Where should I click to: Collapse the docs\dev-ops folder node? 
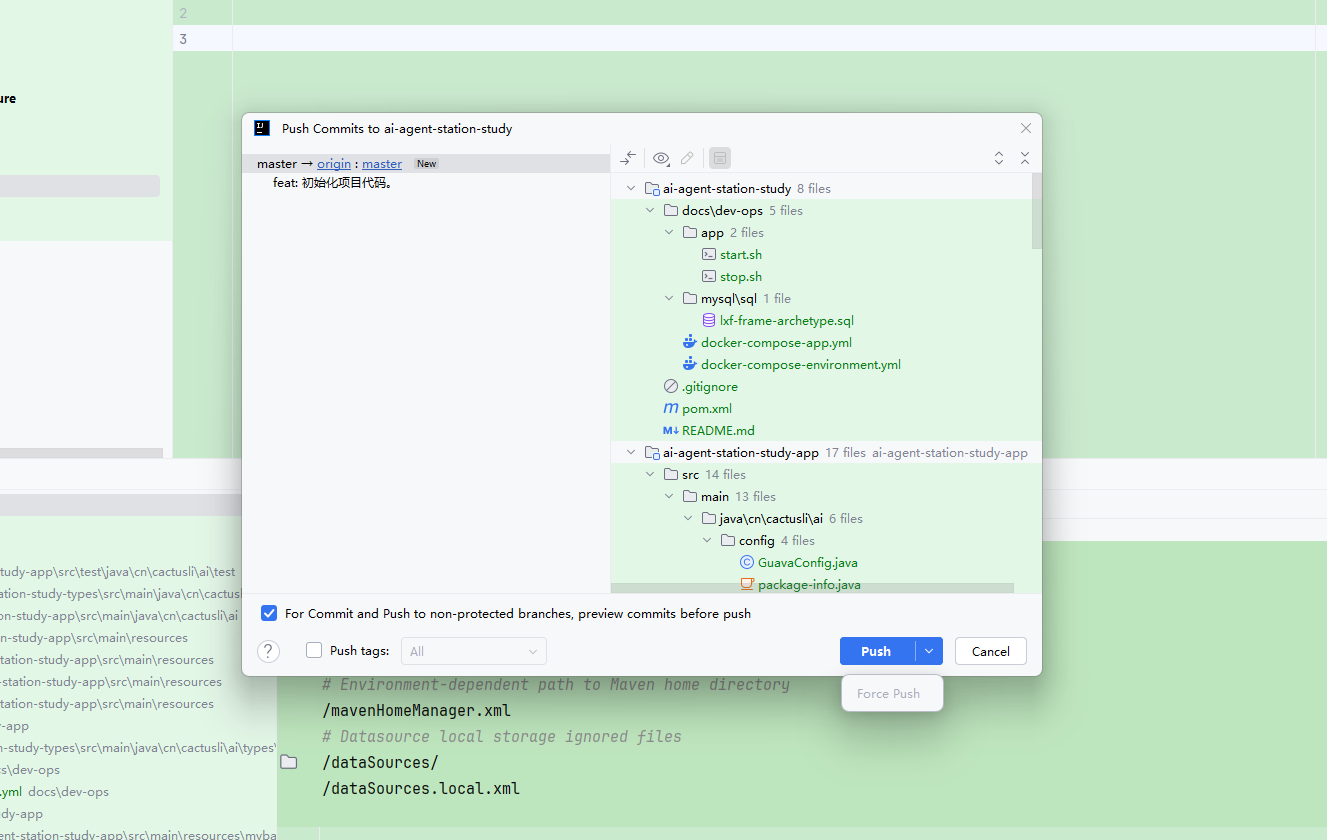pyautogui.click(x=649, y=211)
